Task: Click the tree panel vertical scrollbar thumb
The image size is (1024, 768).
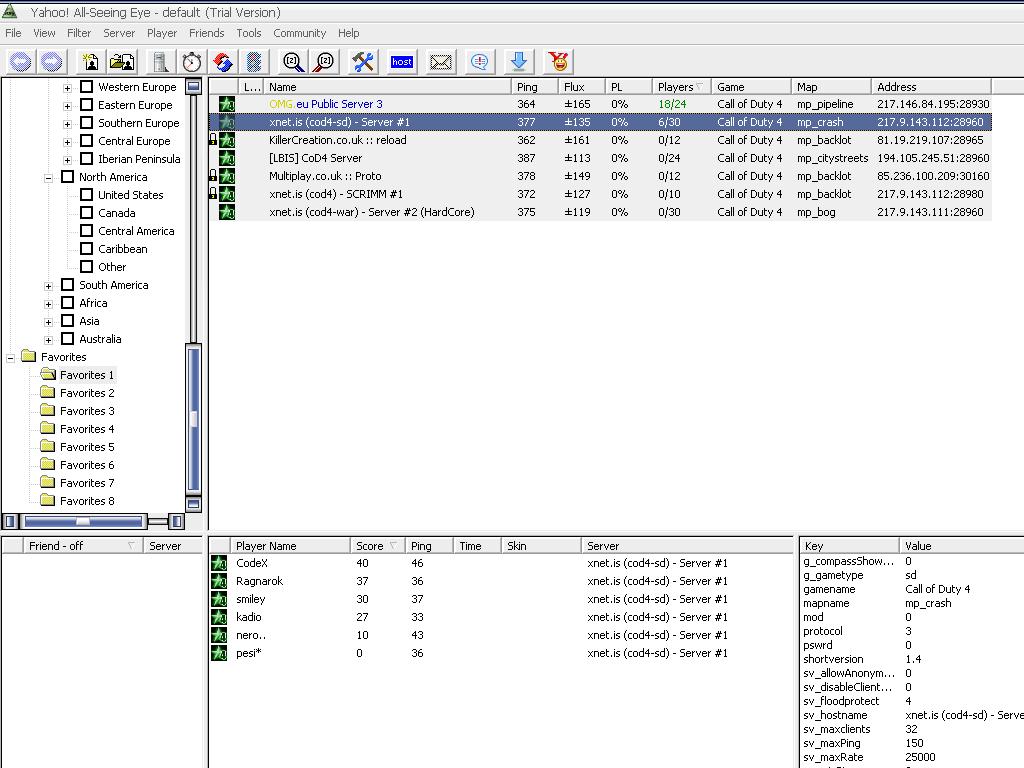Action: pos(193,419)
